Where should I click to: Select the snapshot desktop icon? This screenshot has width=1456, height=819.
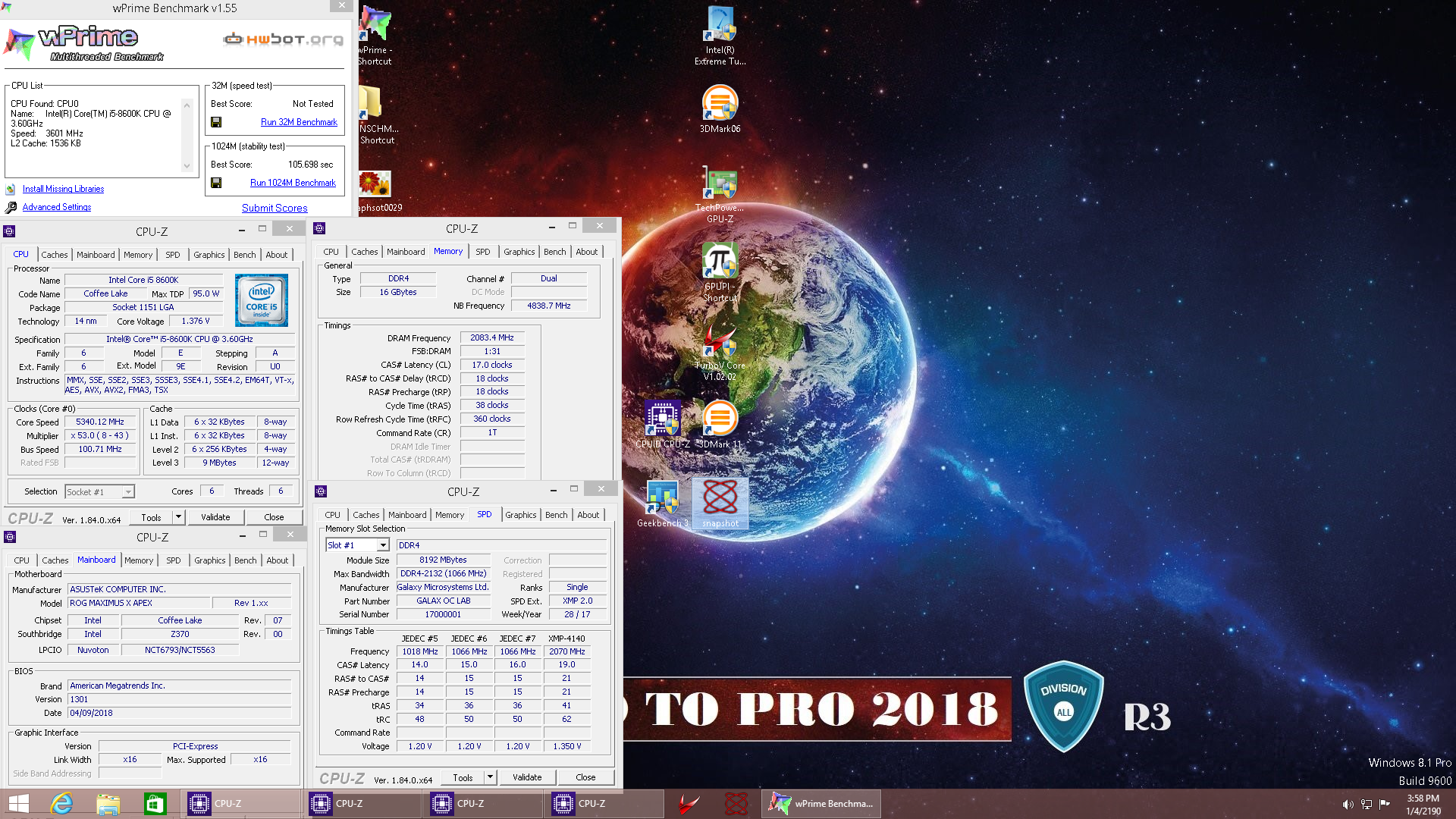pos(720,503)
